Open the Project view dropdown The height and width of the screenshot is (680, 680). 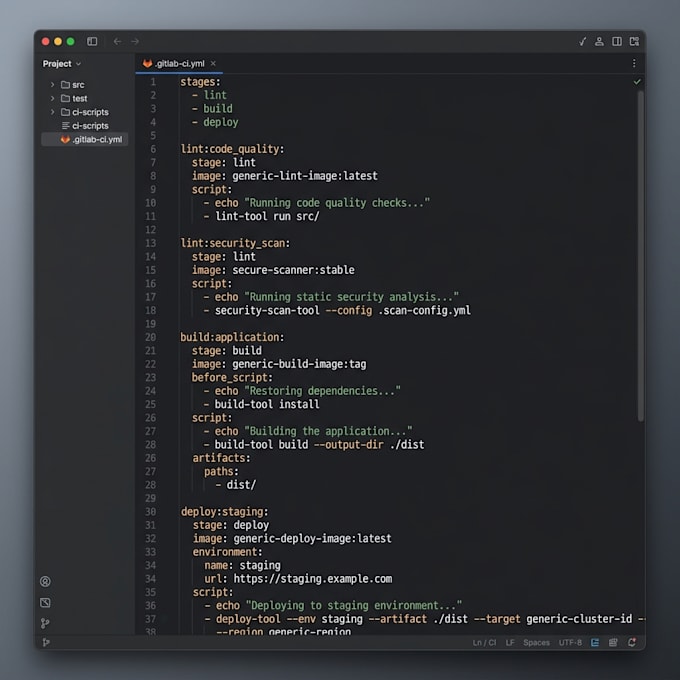pyautogui.click(x=62, y=64)
